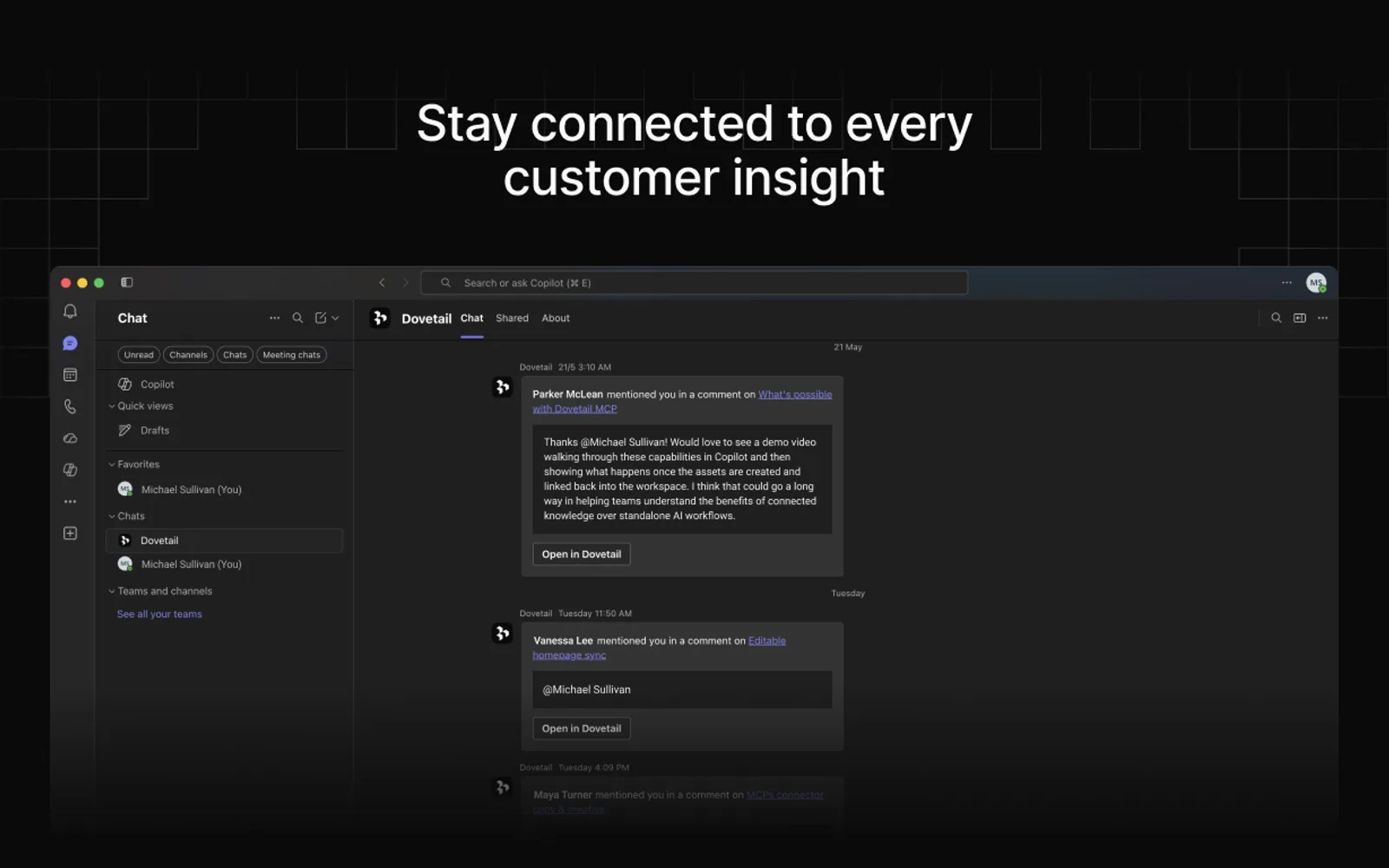Image resolution: width=1389 pixels, height=868 pixels.
Task: Collapse the Chats section
Action: pyautogui.click(x=127, y=516)
